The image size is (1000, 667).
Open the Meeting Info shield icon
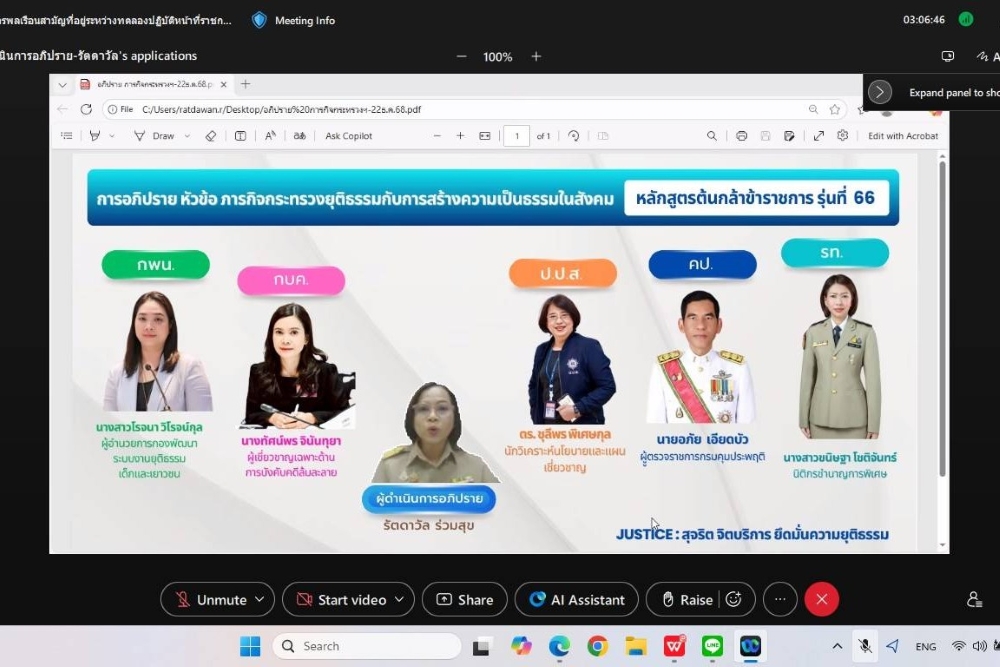click(259, 20)
